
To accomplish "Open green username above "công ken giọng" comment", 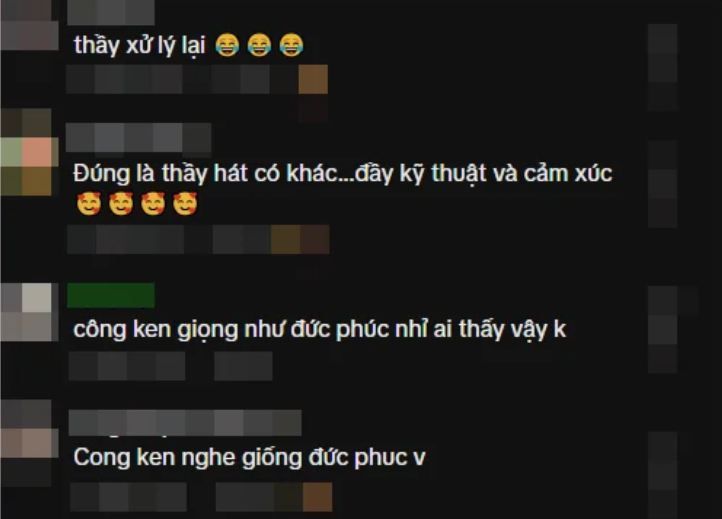I will [x=111, y=295].
